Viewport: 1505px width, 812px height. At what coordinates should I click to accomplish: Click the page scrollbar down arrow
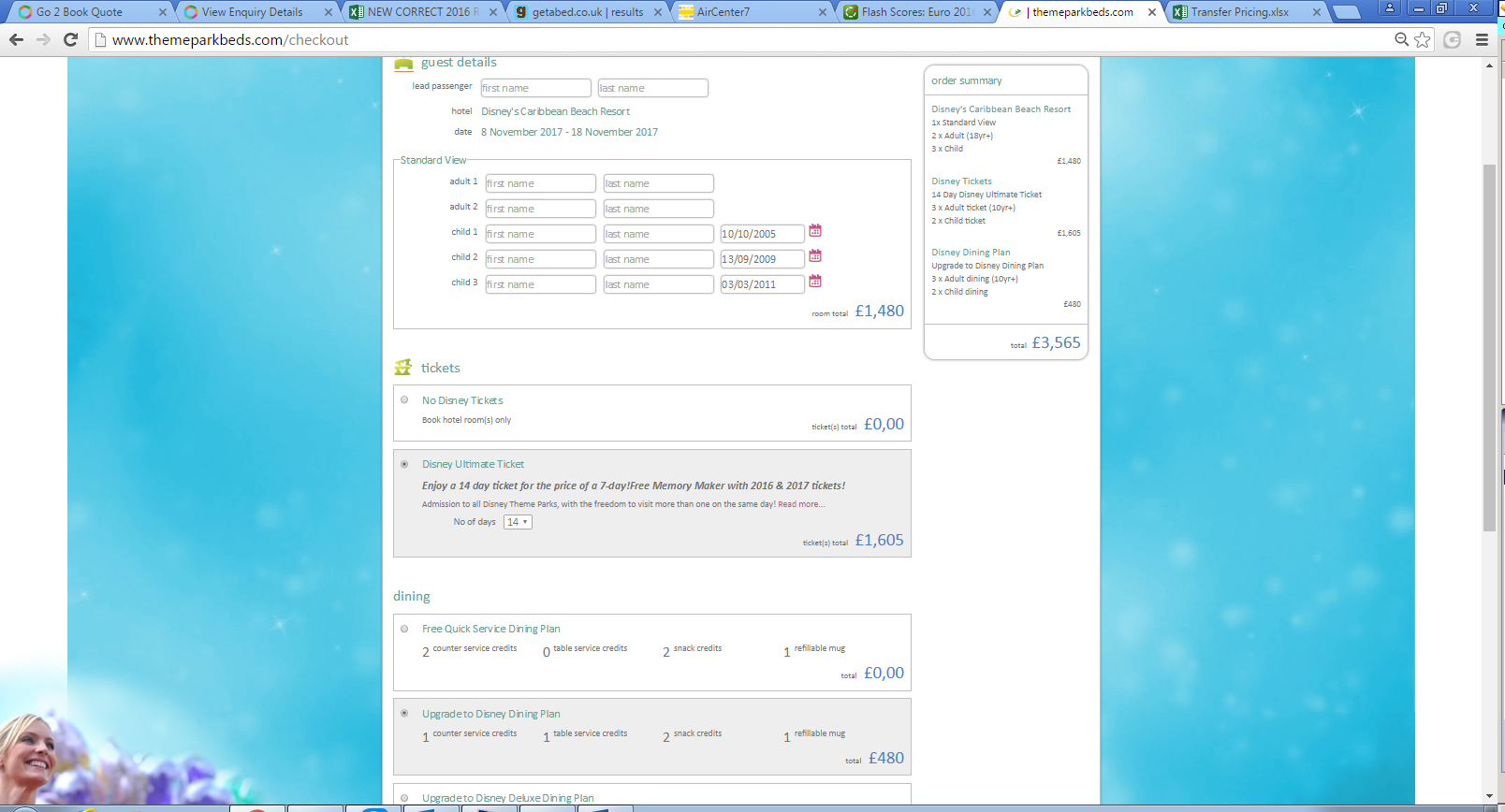1489,796
